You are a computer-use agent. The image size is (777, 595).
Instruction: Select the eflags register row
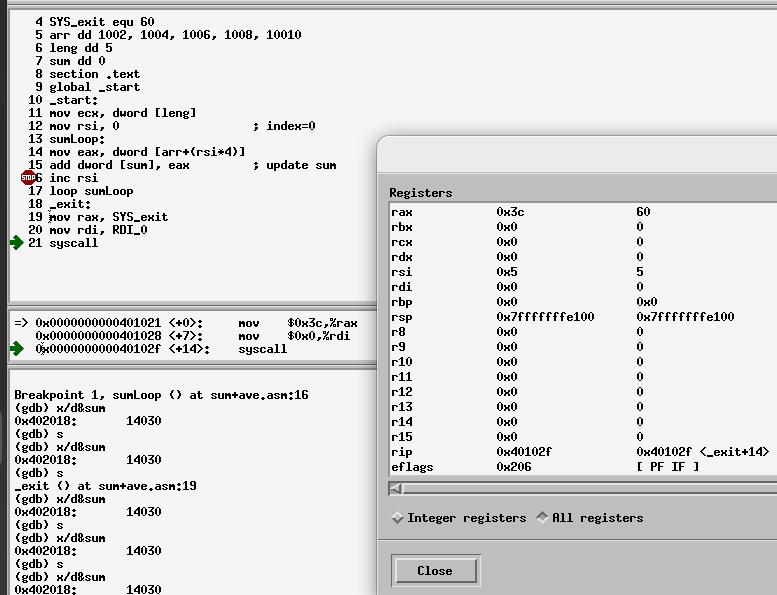584,467
